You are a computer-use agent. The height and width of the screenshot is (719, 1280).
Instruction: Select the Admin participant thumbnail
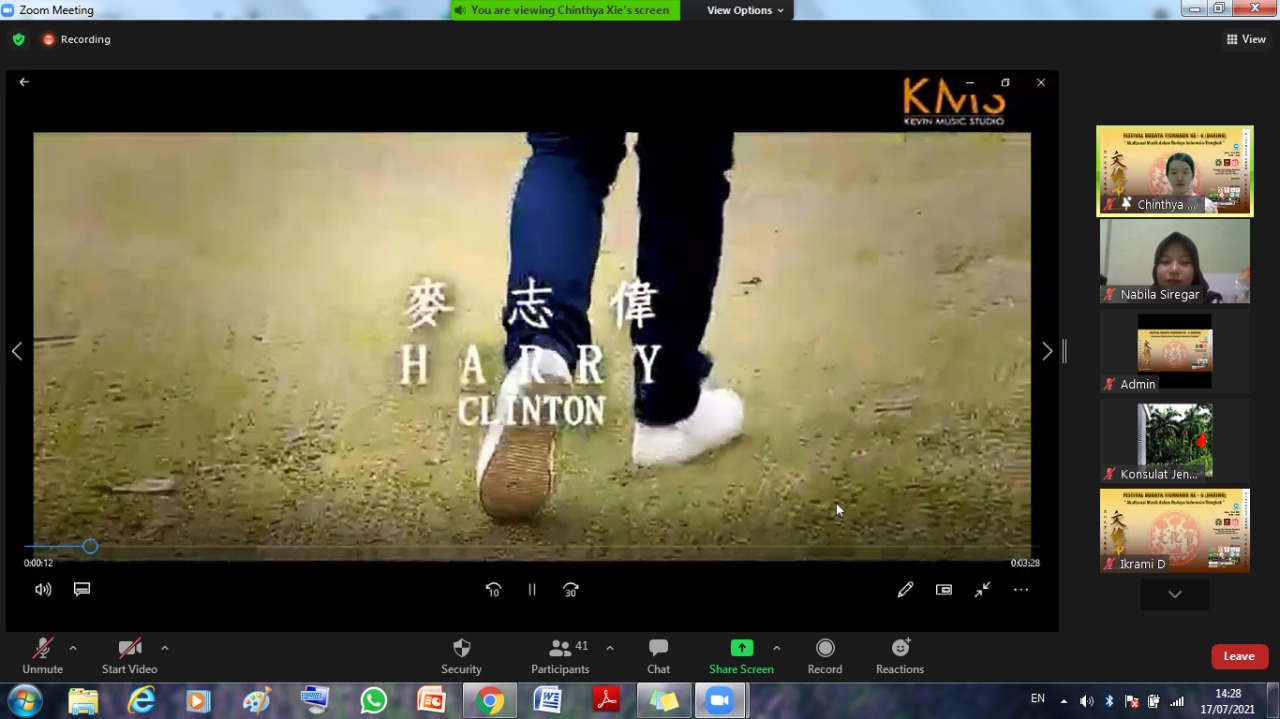pyautogui.click(x=1175, y=350)
